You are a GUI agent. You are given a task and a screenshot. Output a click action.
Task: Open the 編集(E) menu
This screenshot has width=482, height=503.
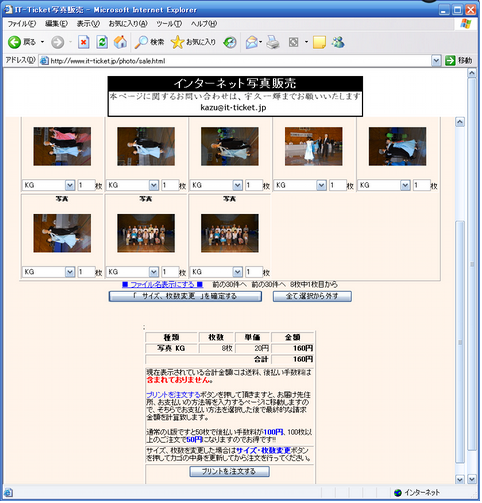(x=56, y=24)
